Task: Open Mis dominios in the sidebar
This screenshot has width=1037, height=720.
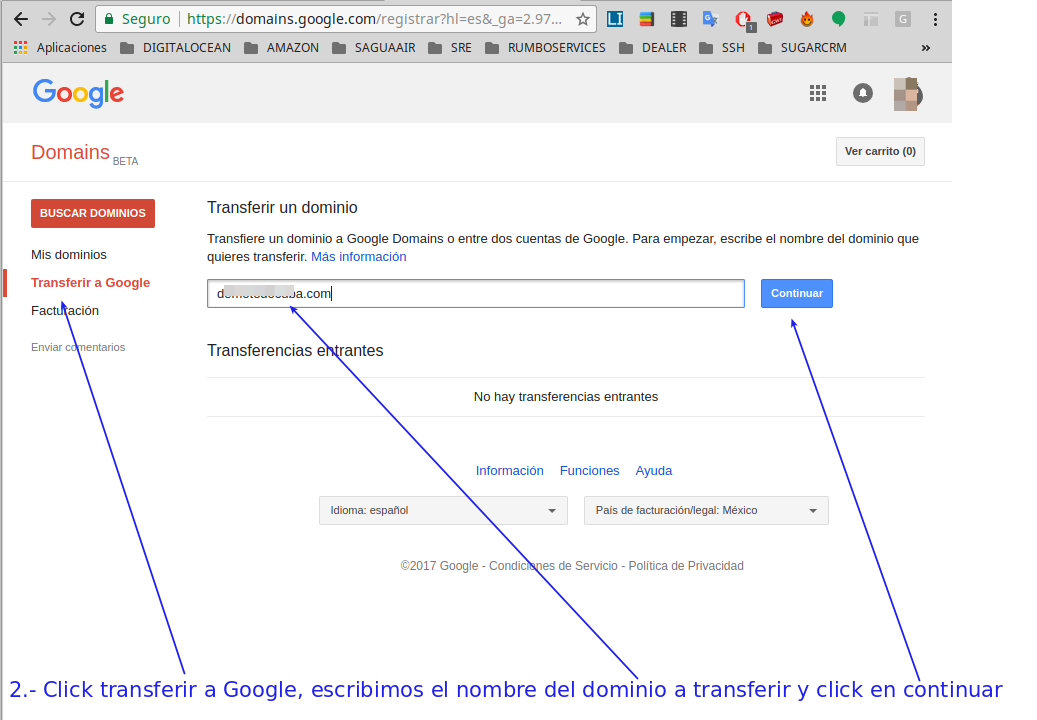Action: pyautogui.click(x=69, y=255)
